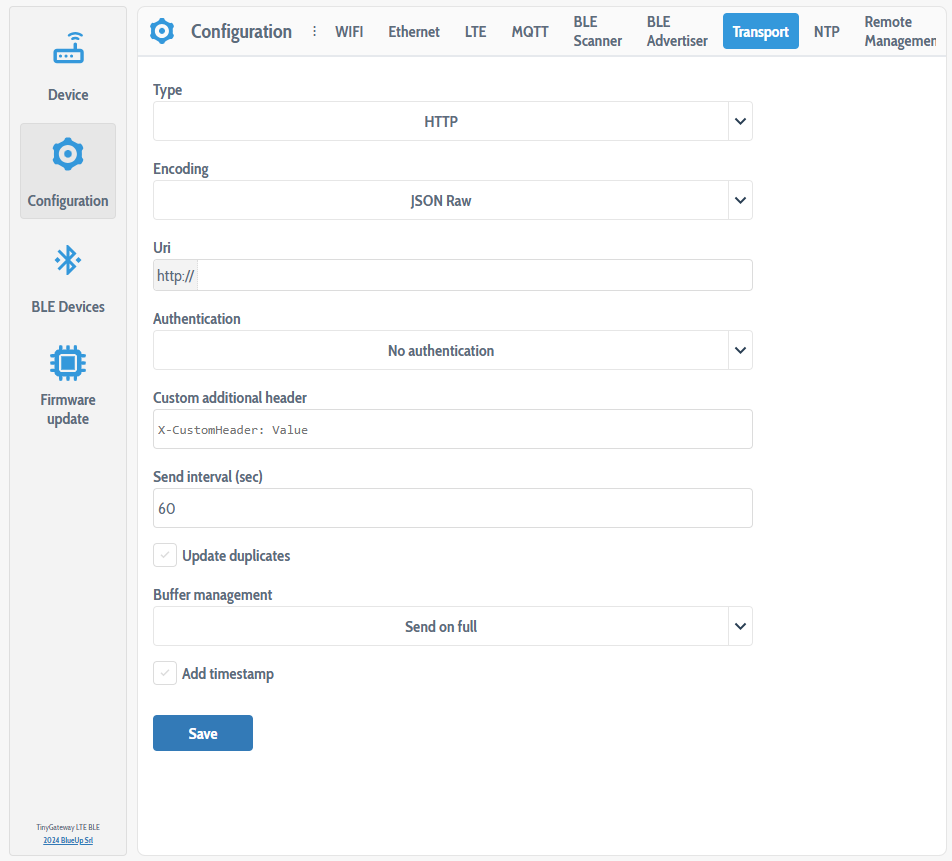Click the Configuration header gear icon
This screenshot has height=861, width=952.
point(162,31)
